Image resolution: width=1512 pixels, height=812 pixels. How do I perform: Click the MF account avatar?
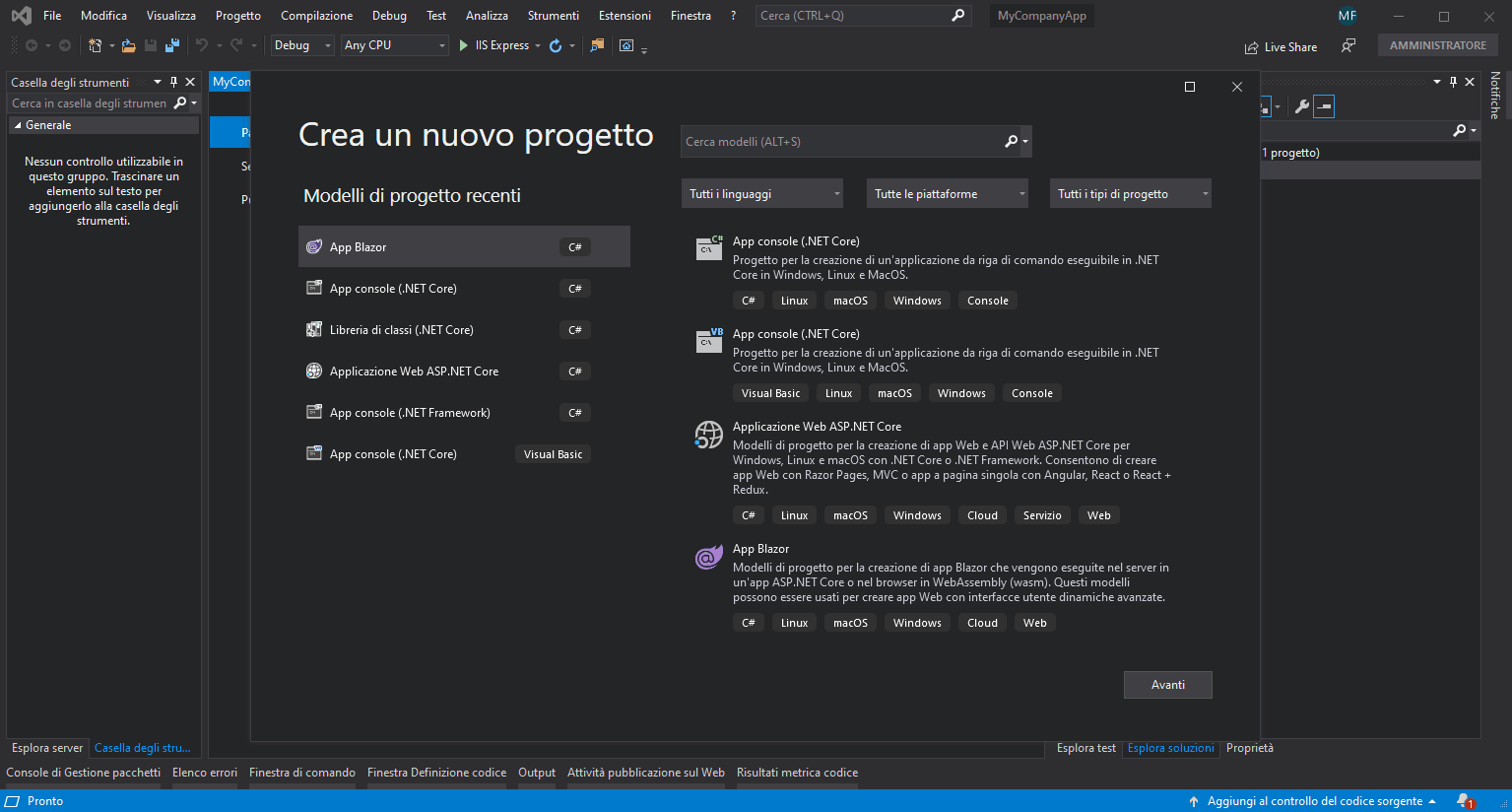[1348, 16]
